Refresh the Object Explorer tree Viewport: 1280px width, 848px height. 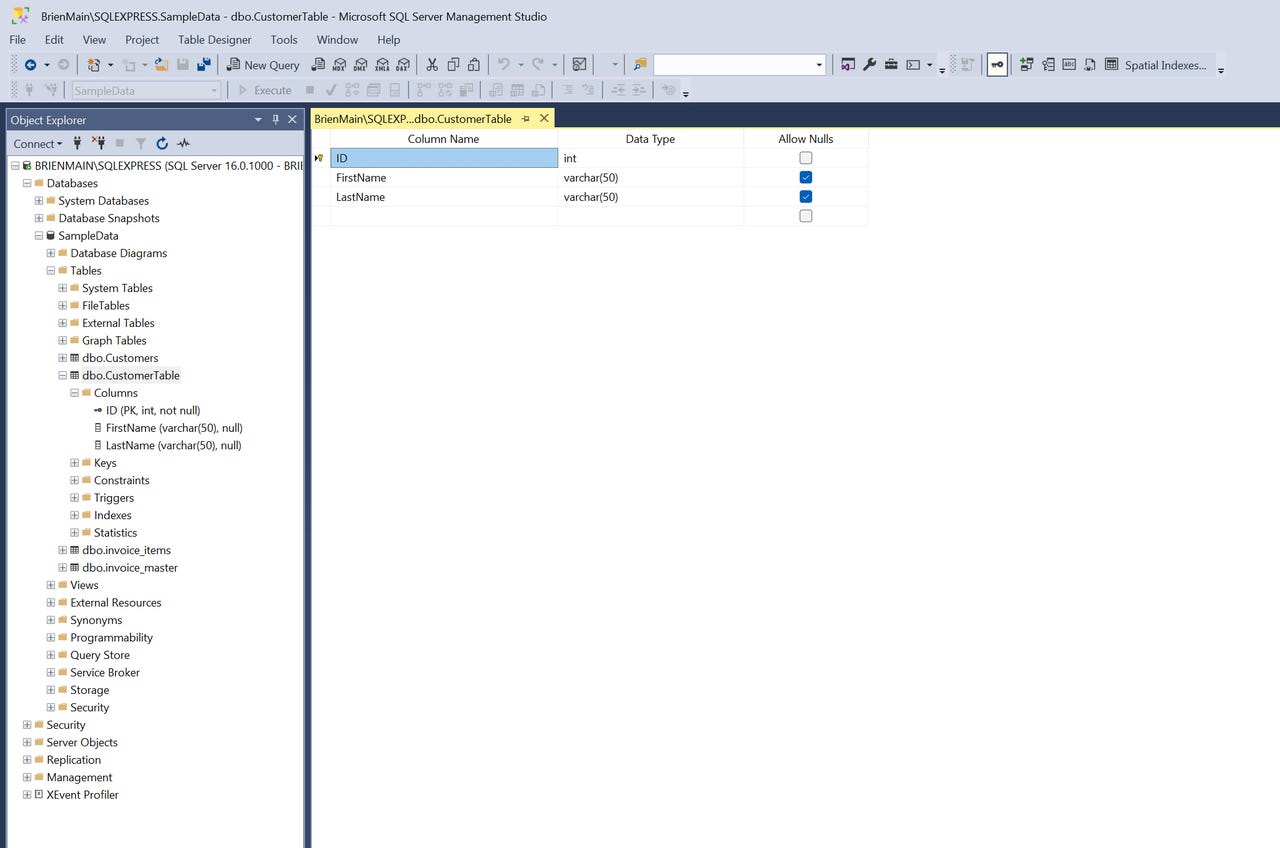click(162, 143)
